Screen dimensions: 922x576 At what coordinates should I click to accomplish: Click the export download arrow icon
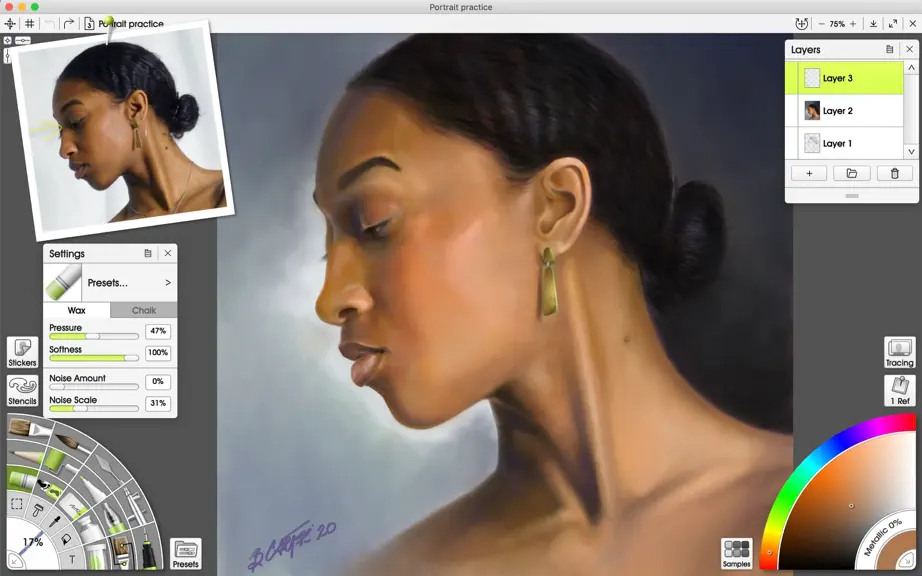(873, 24)
